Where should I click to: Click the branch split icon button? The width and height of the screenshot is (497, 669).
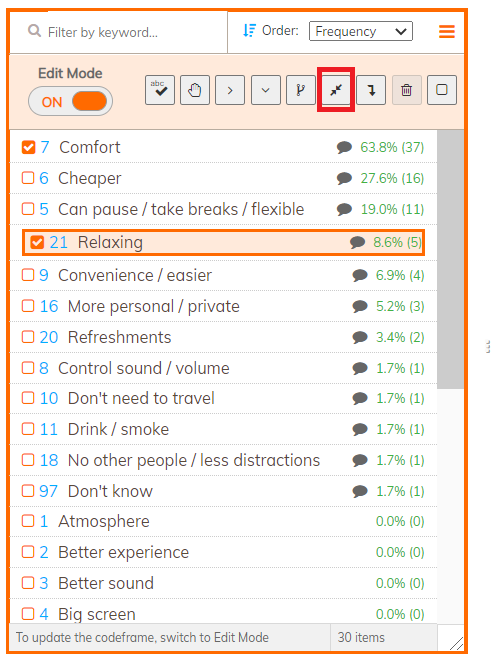[x=301, y=90]
